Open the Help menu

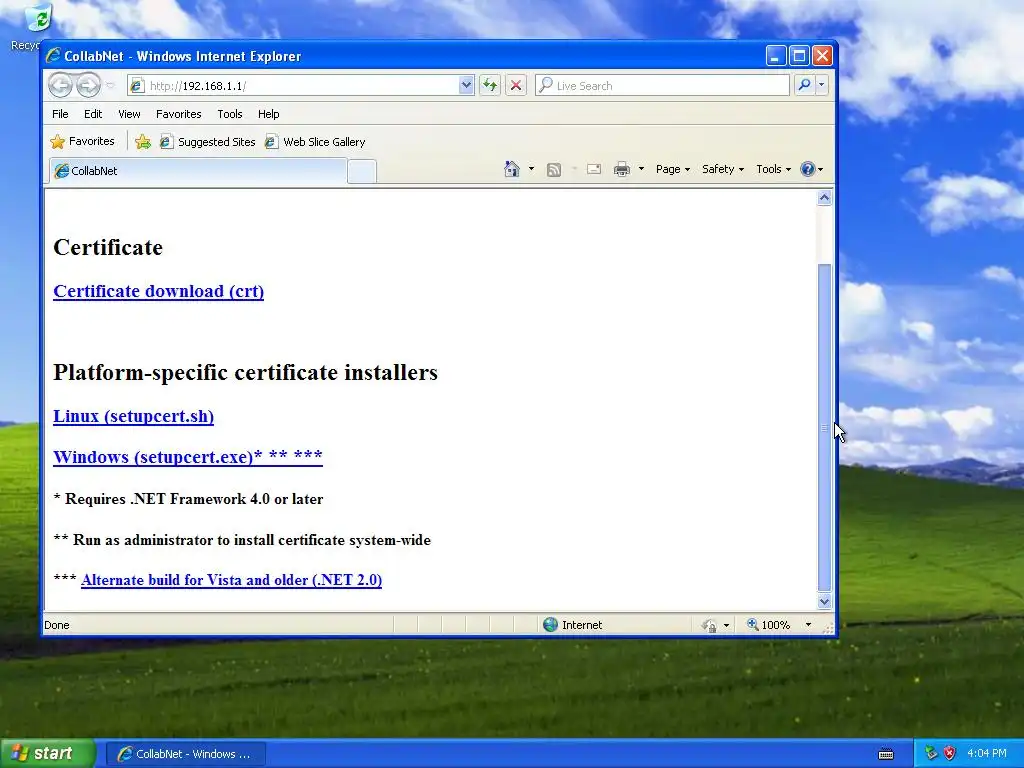point(268,114)
